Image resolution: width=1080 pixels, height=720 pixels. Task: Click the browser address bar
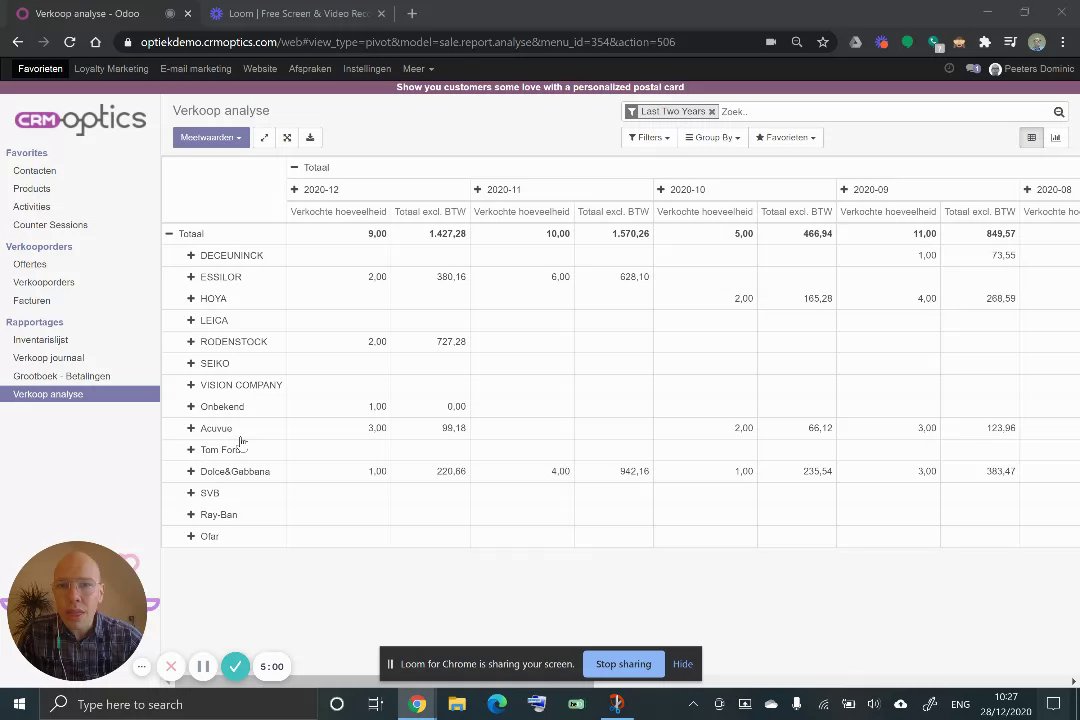click(x=441, y=42)
